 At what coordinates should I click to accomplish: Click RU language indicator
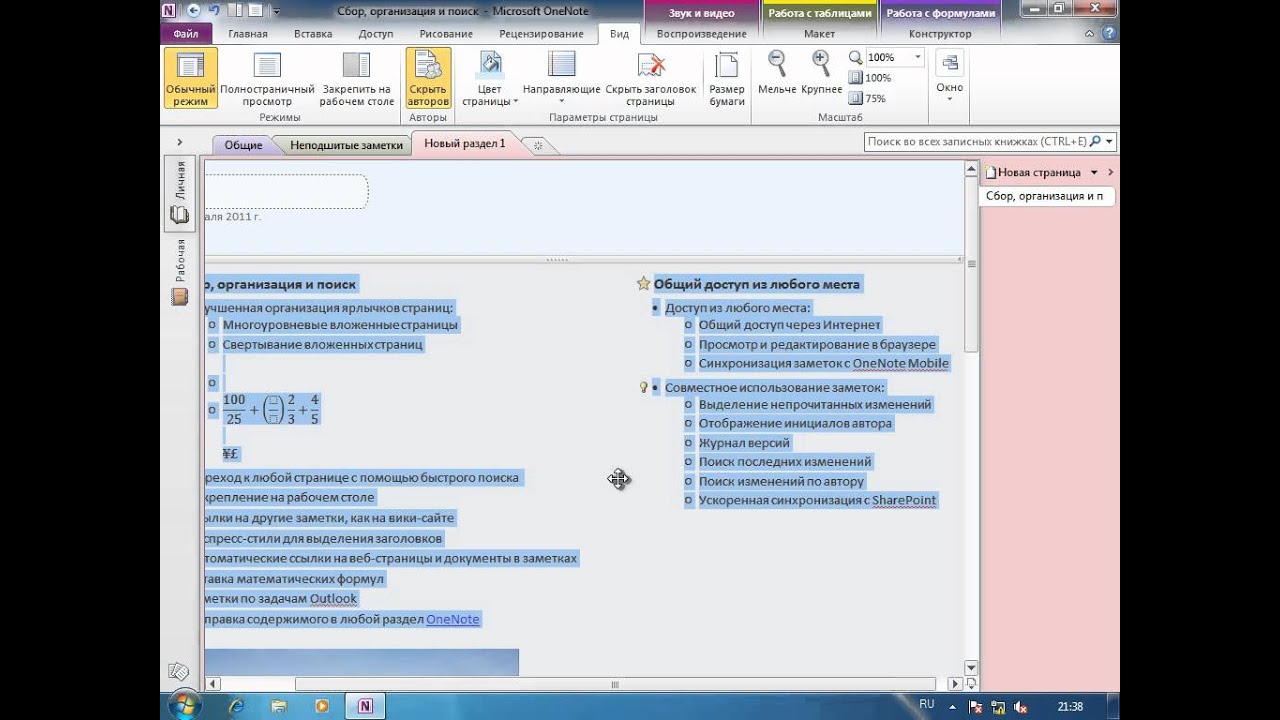click(926, 705)
